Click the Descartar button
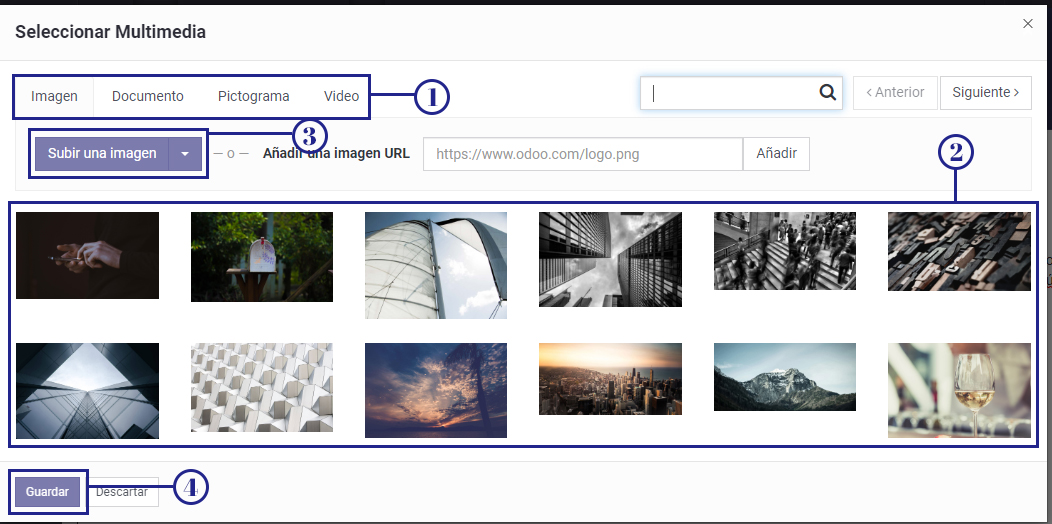 click(122, 492)
